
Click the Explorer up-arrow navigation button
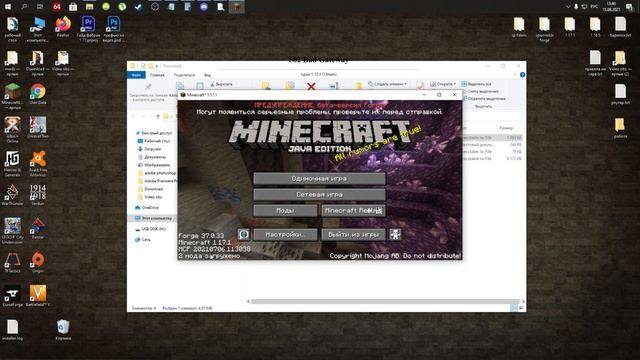[158, 116]
